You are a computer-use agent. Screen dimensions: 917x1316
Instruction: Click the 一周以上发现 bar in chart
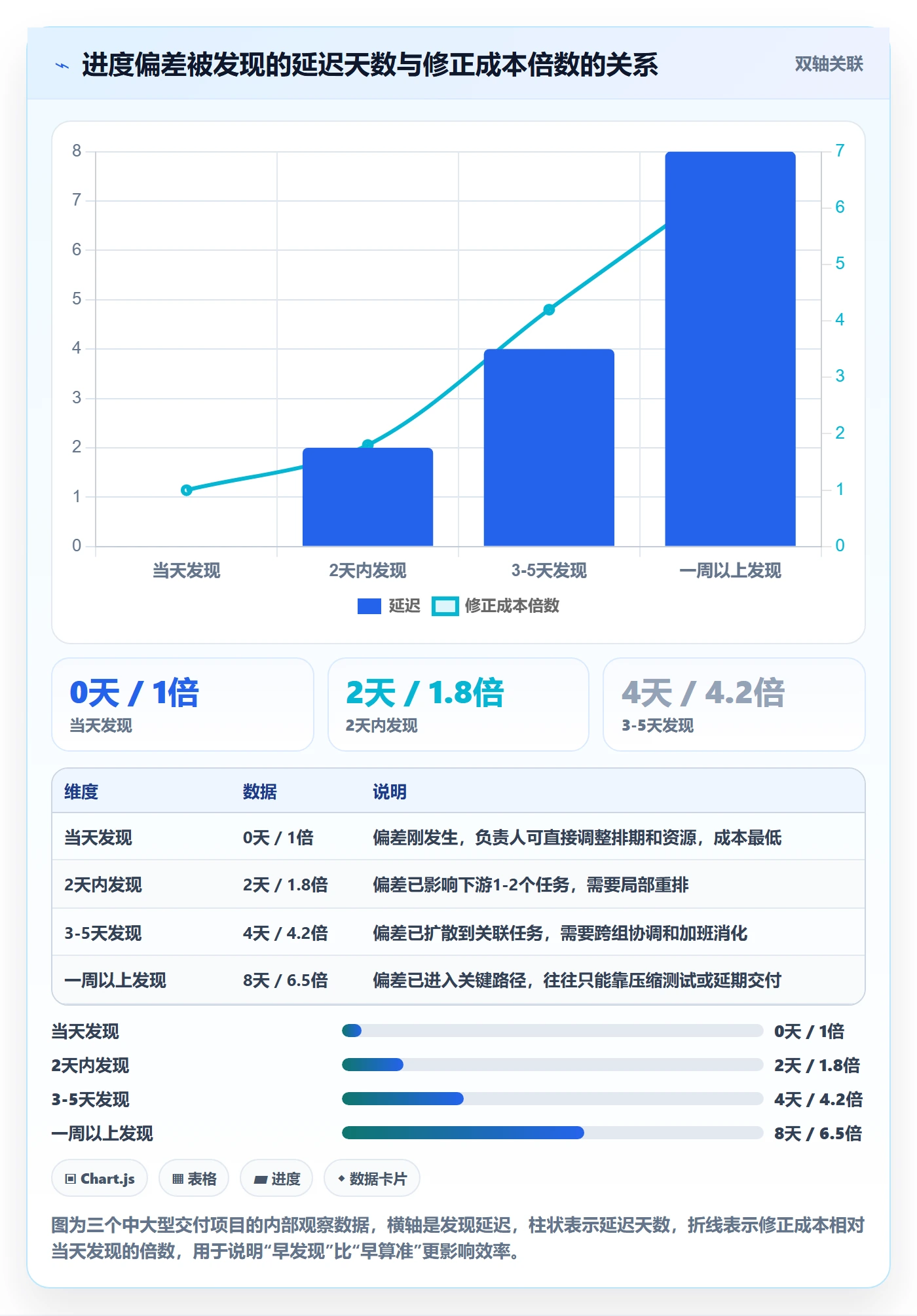tap(730, 349)
